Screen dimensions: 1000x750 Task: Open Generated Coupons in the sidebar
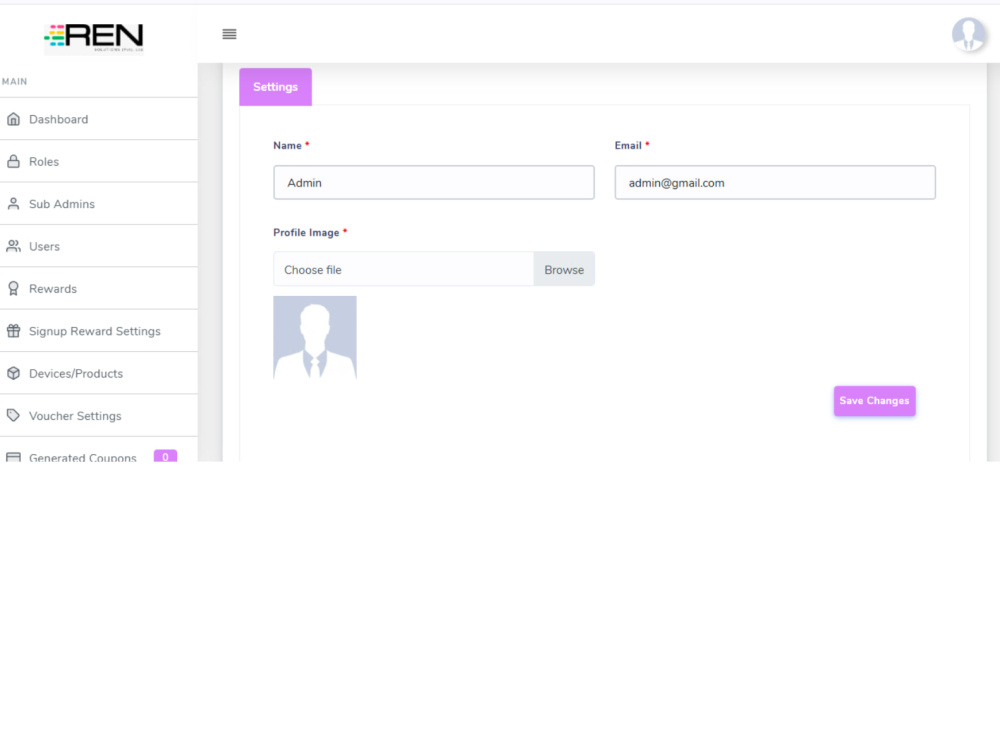coord(99,450)
